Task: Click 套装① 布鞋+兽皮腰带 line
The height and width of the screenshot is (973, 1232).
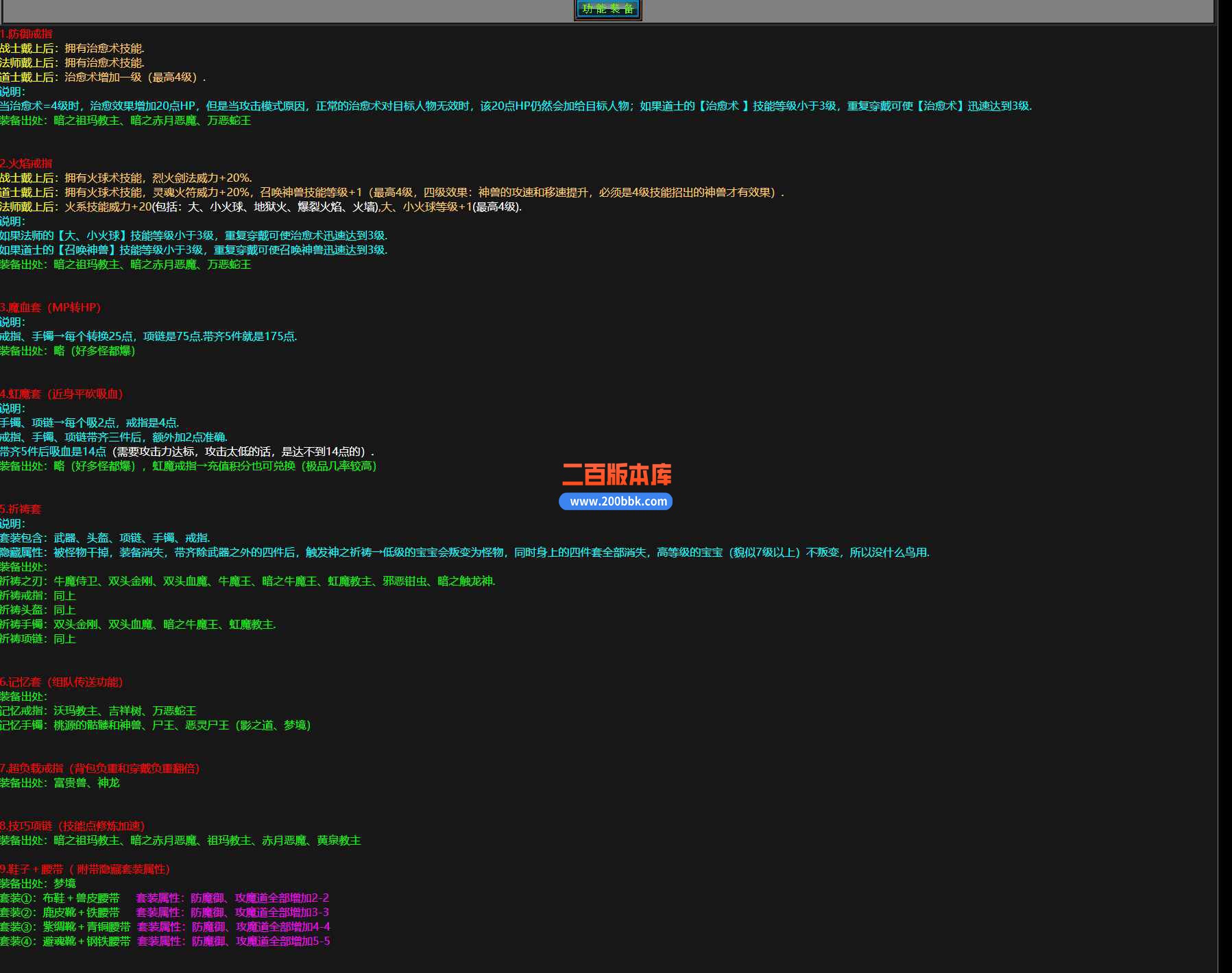Action: tap(165, 898)
